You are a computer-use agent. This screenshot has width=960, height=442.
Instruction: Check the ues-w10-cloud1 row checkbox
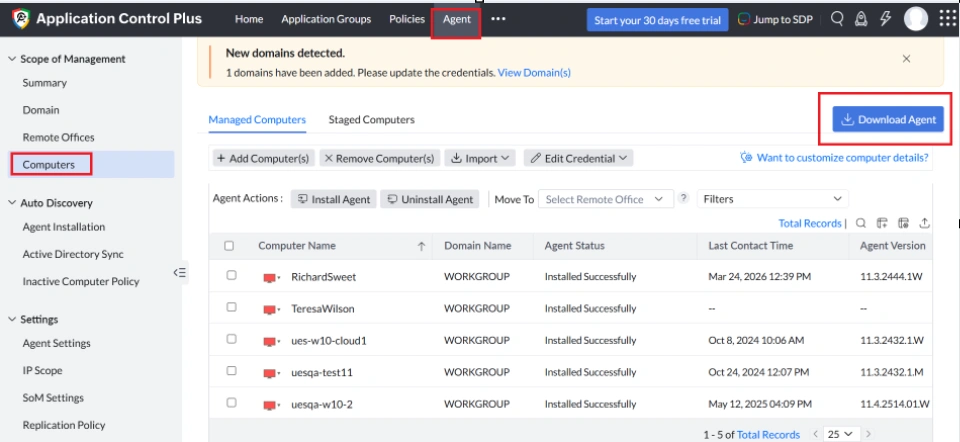[x=231, y=339]
